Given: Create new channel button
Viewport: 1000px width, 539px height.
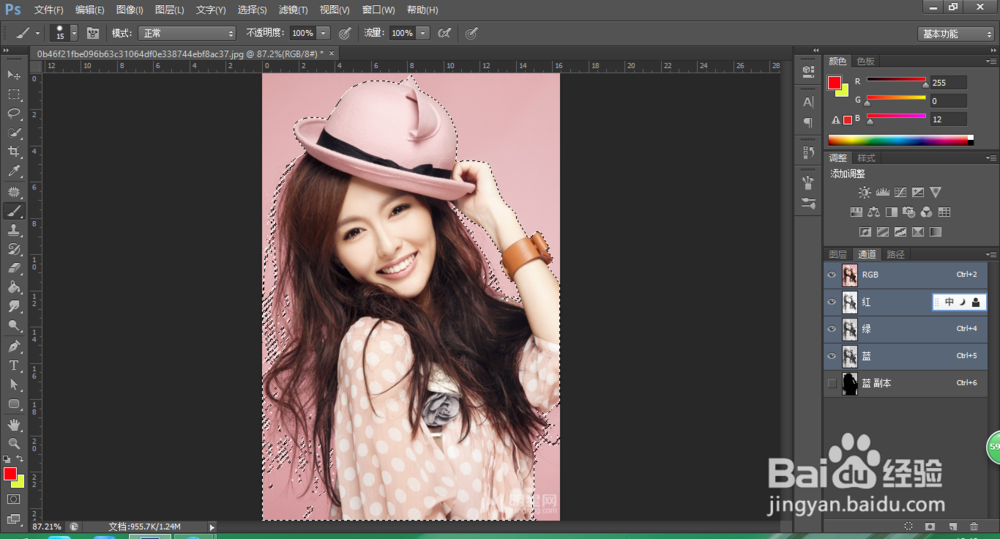Looking at the screenshot, I should pos(952,526).
